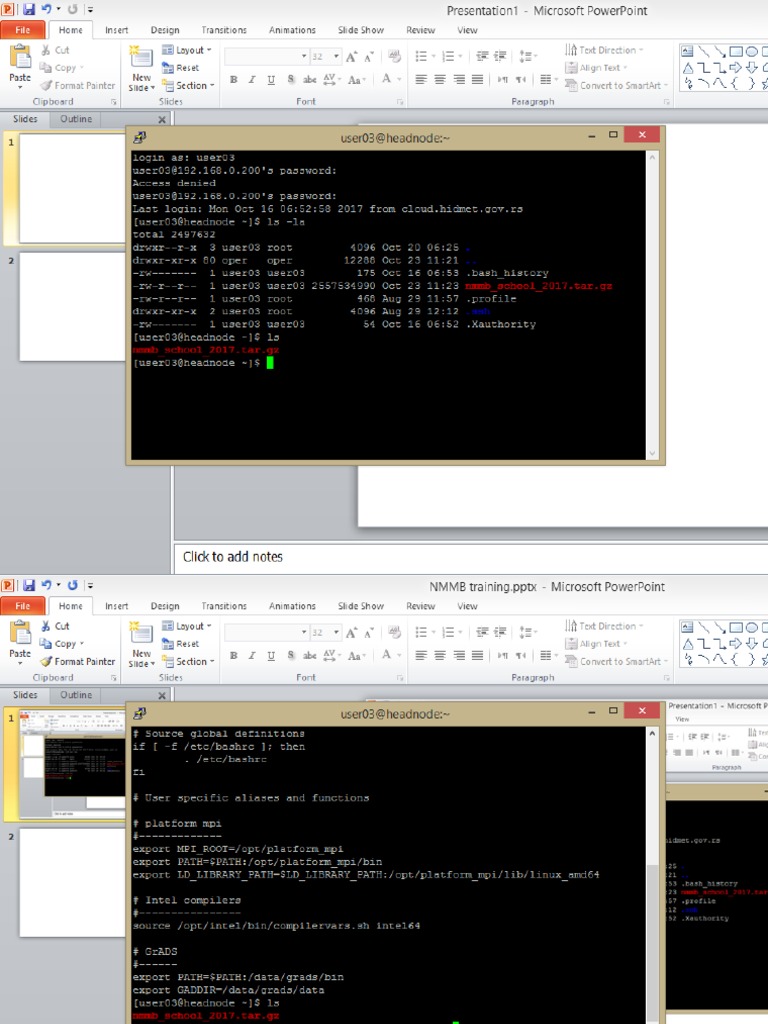Select slide 1 thumbnail in NMMB training panel
This screenshot has height=1024, width=768.
click(x=71, y=764)
